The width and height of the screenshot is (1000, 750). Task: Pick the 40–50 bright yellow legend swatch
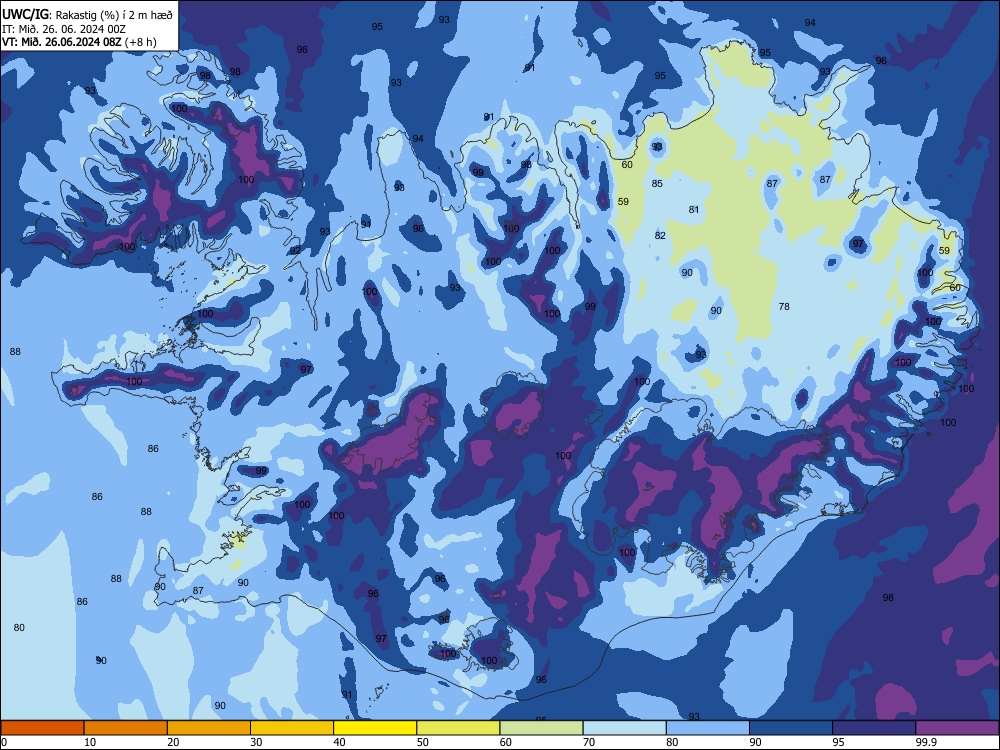[x=375, y=728]
